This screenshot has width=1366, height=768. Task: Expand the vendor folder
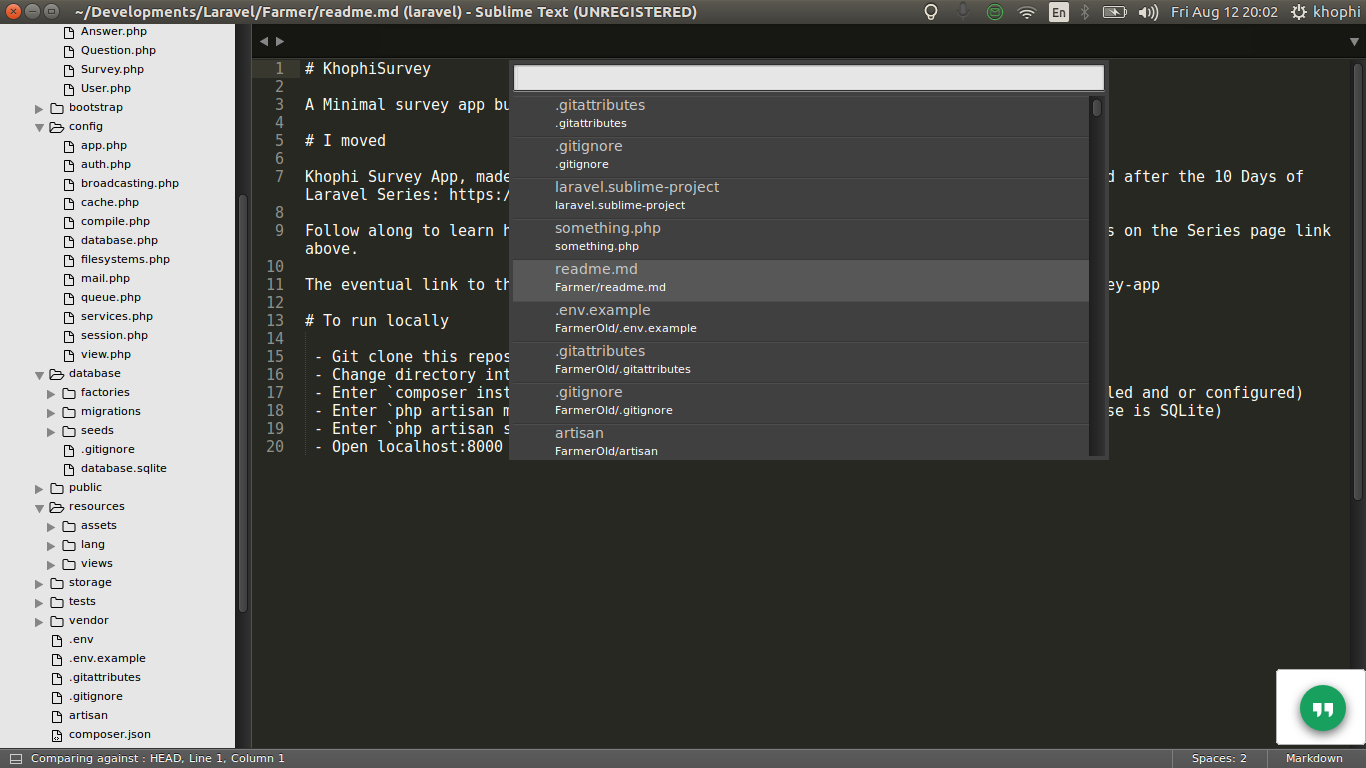(40, 621)
